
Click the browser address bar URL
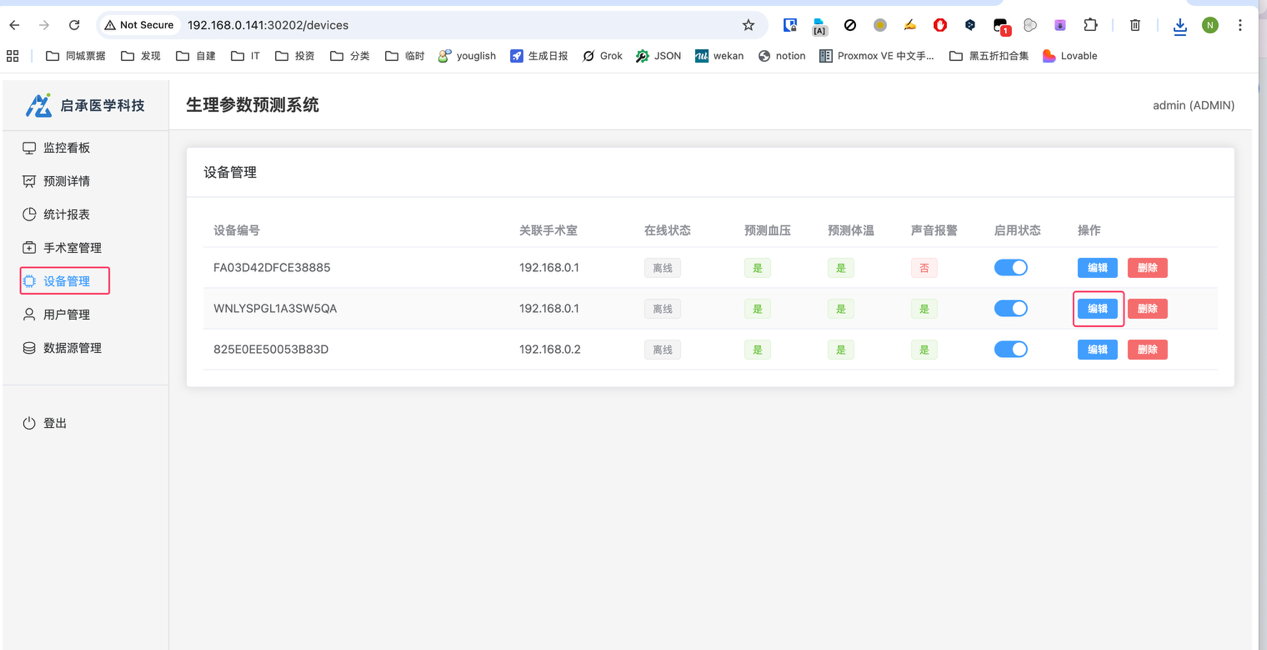[x=268, y=25]
